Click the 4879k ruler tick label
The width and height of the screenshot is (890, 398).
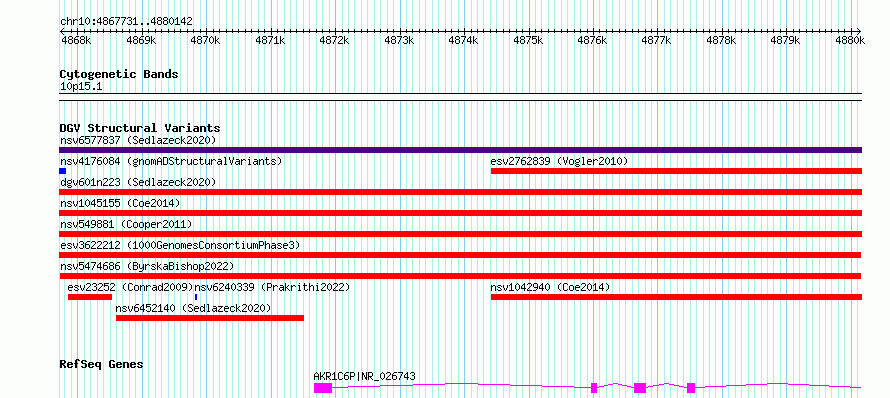tap(786, 40)
